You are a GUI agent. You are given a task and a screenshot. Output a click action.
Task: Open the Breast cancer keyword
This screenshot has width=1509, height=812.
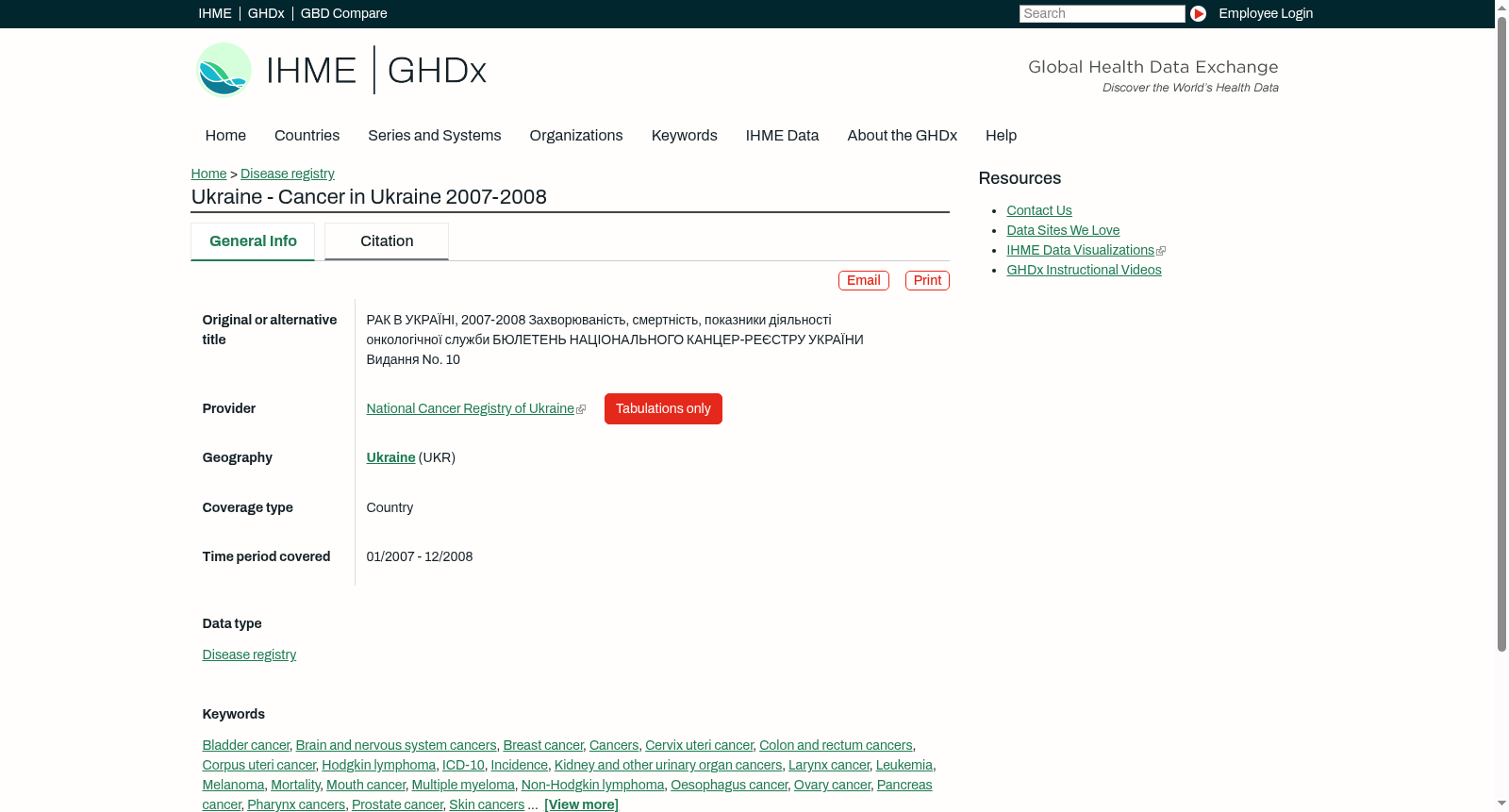(x=543, y=745)
